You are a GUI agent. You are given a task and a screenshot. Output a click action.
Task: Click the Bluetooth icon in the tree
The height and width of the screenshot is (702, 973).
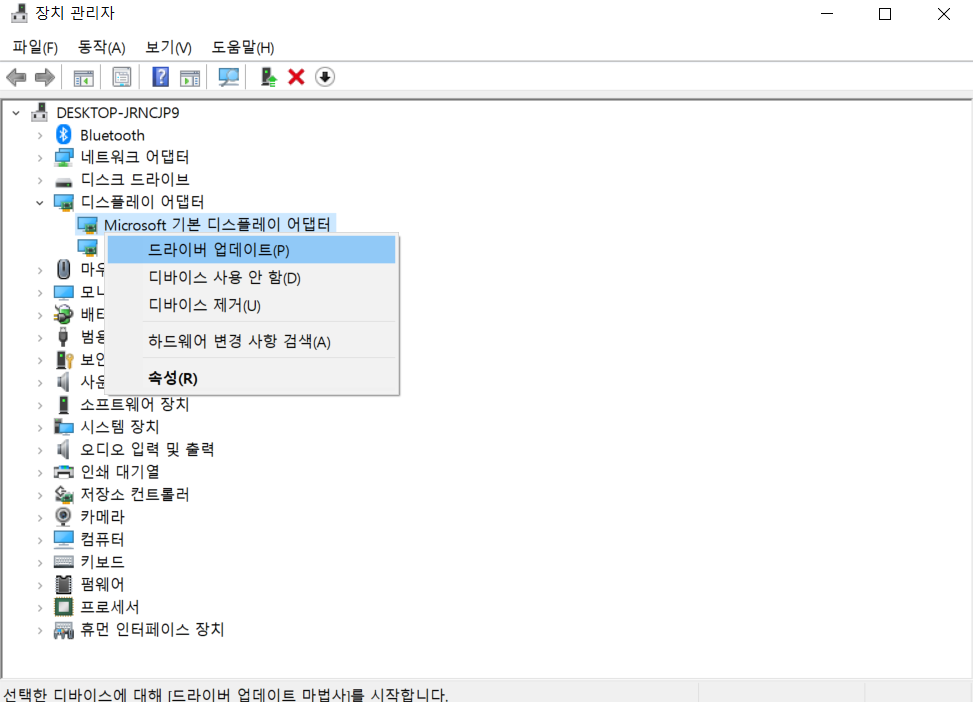click(x=63, y=135)
